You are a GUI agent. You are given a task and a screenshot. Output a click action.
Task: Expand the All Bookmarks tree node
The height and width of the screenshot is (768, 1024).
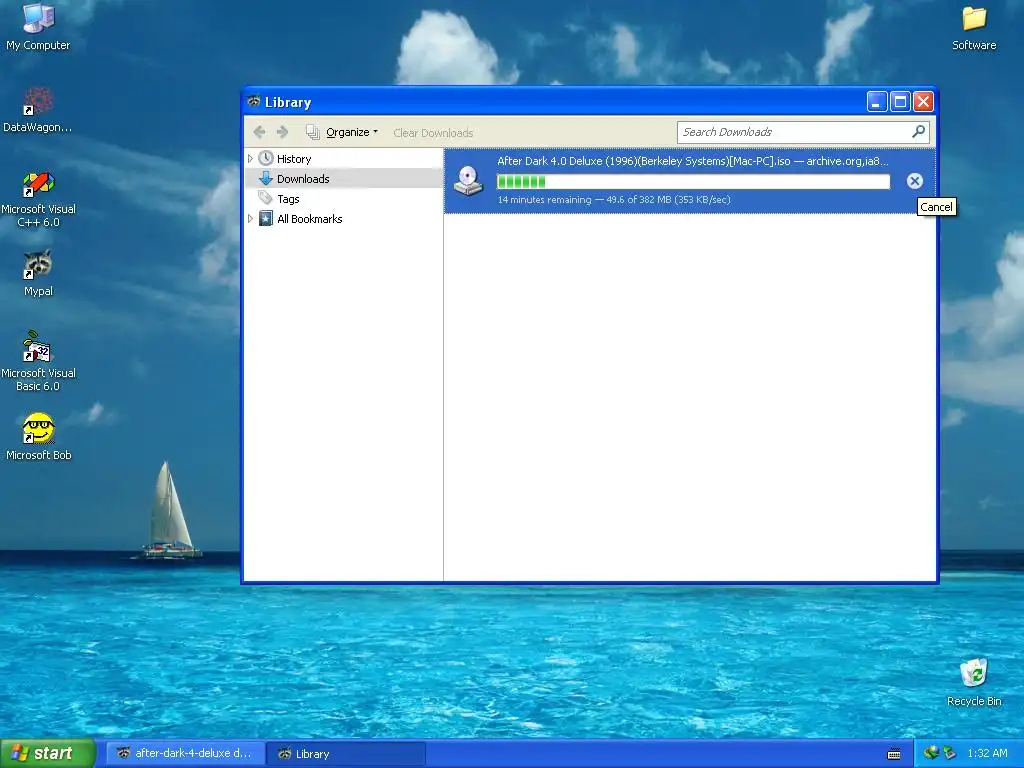pos(250,219)
